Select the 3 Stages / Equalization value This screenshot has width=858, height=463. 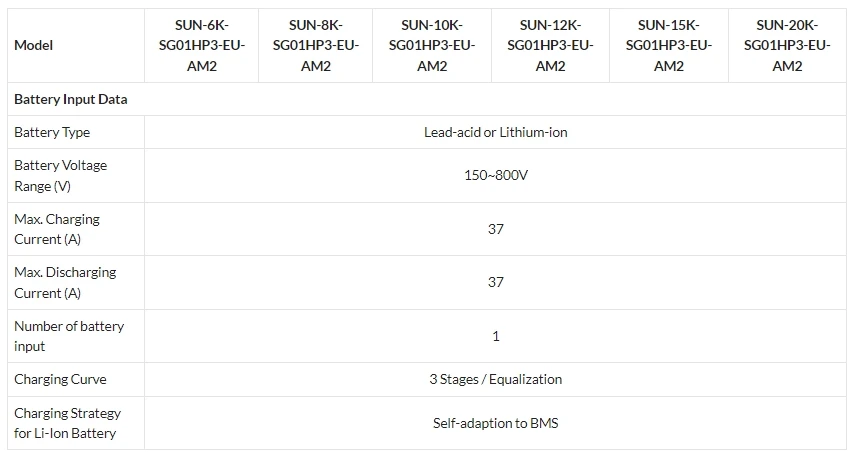click(x=495, y=379)
